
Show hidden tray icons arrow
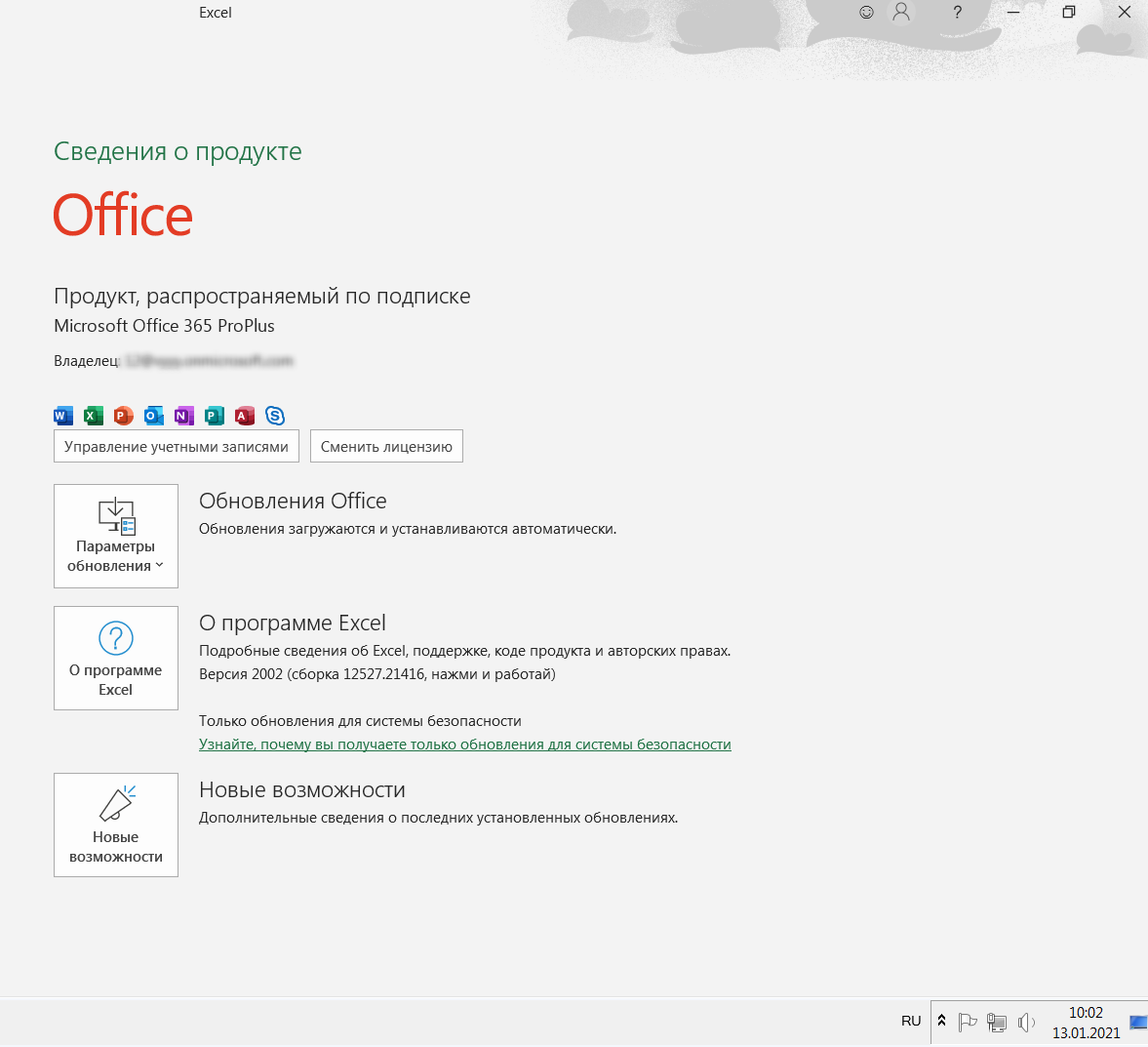(x=941, y=1021)
